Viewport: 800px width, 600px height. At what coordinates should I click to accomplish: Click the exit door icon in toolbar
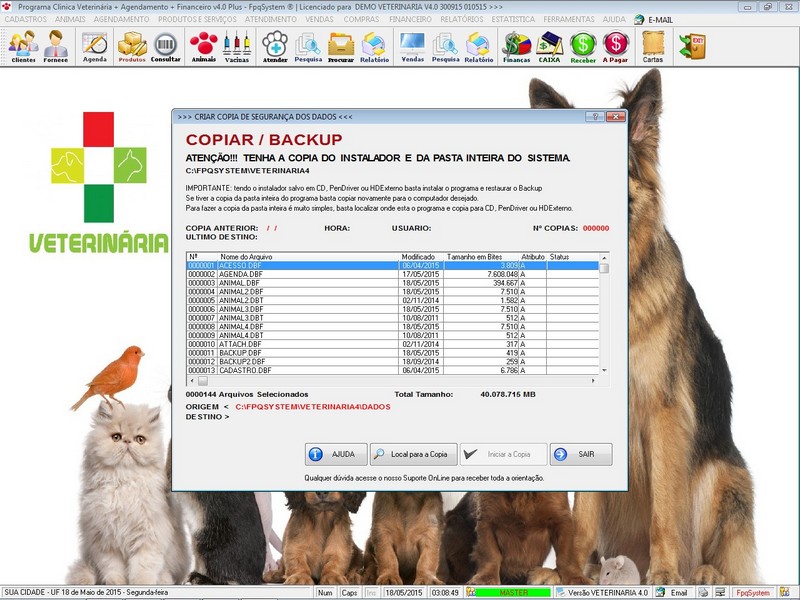click(692, 46)
